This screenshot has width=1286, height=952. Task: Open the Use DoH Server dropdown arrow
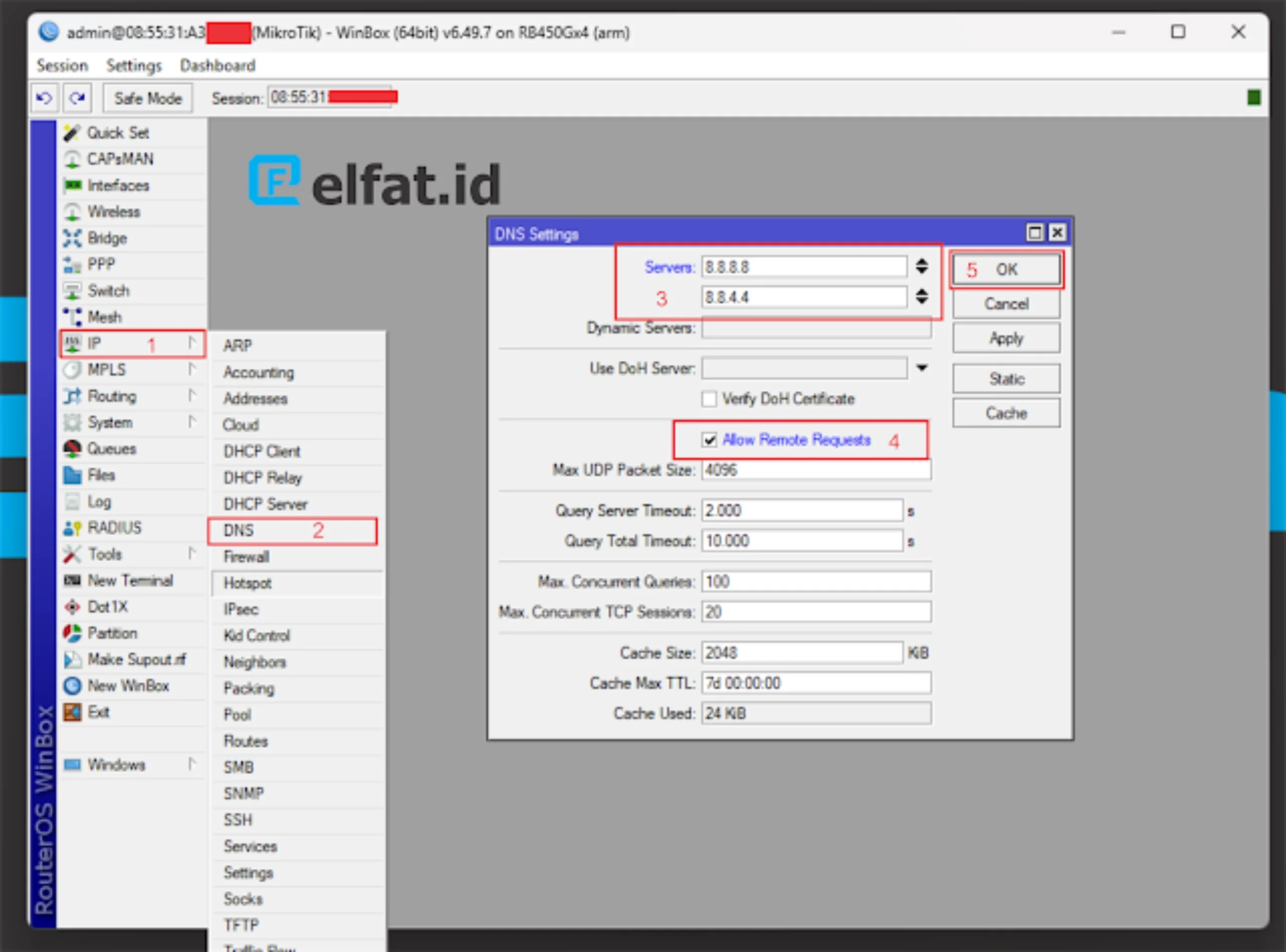tap(922, 368)
